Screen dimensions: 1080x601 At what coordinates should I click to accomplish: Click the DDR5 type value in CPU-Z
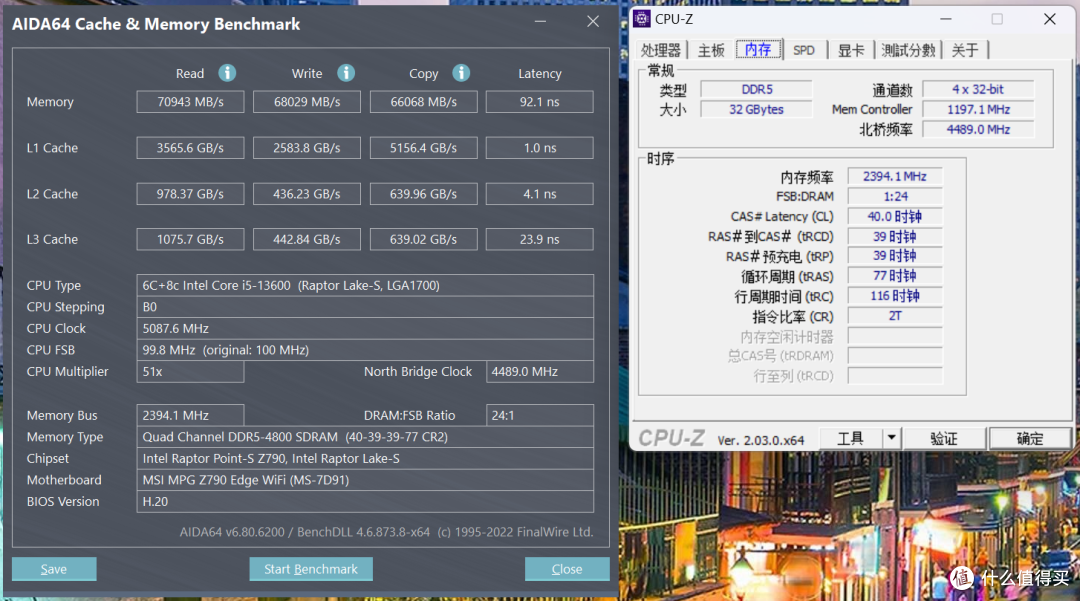(756, 89)
